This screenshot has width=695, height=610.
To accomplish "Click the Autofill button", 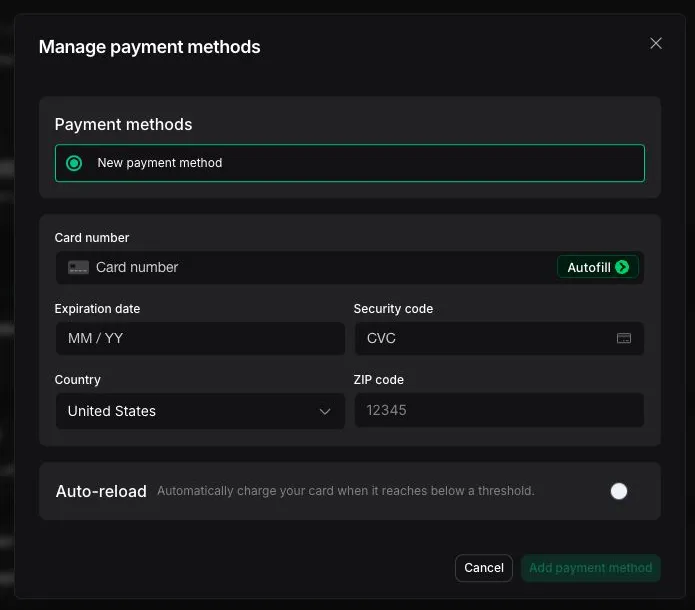I will [x=597, y=267].
